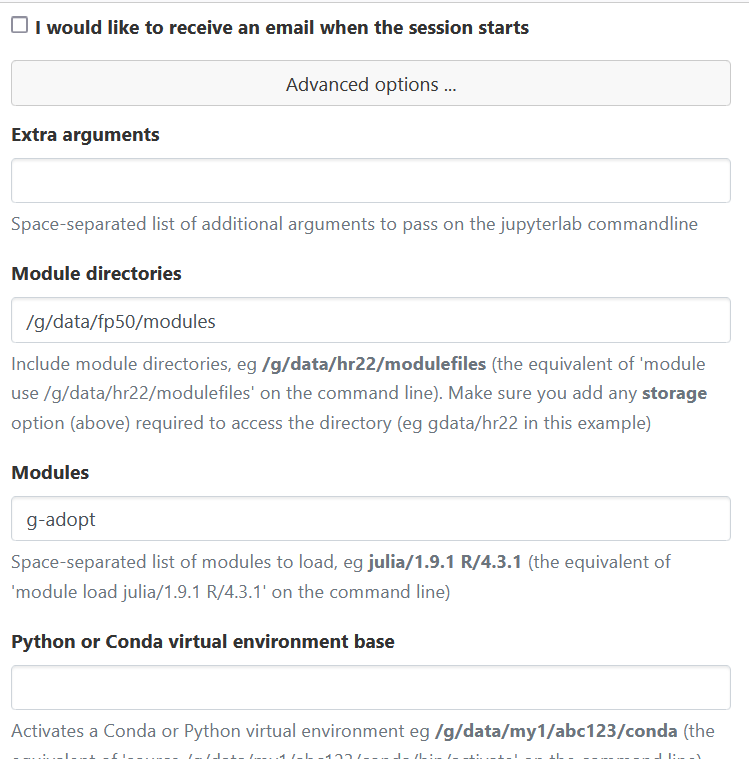The height and width of the screenshot is (759, 749).
Task: Click the Module directories text field
Action: (371, 321)
